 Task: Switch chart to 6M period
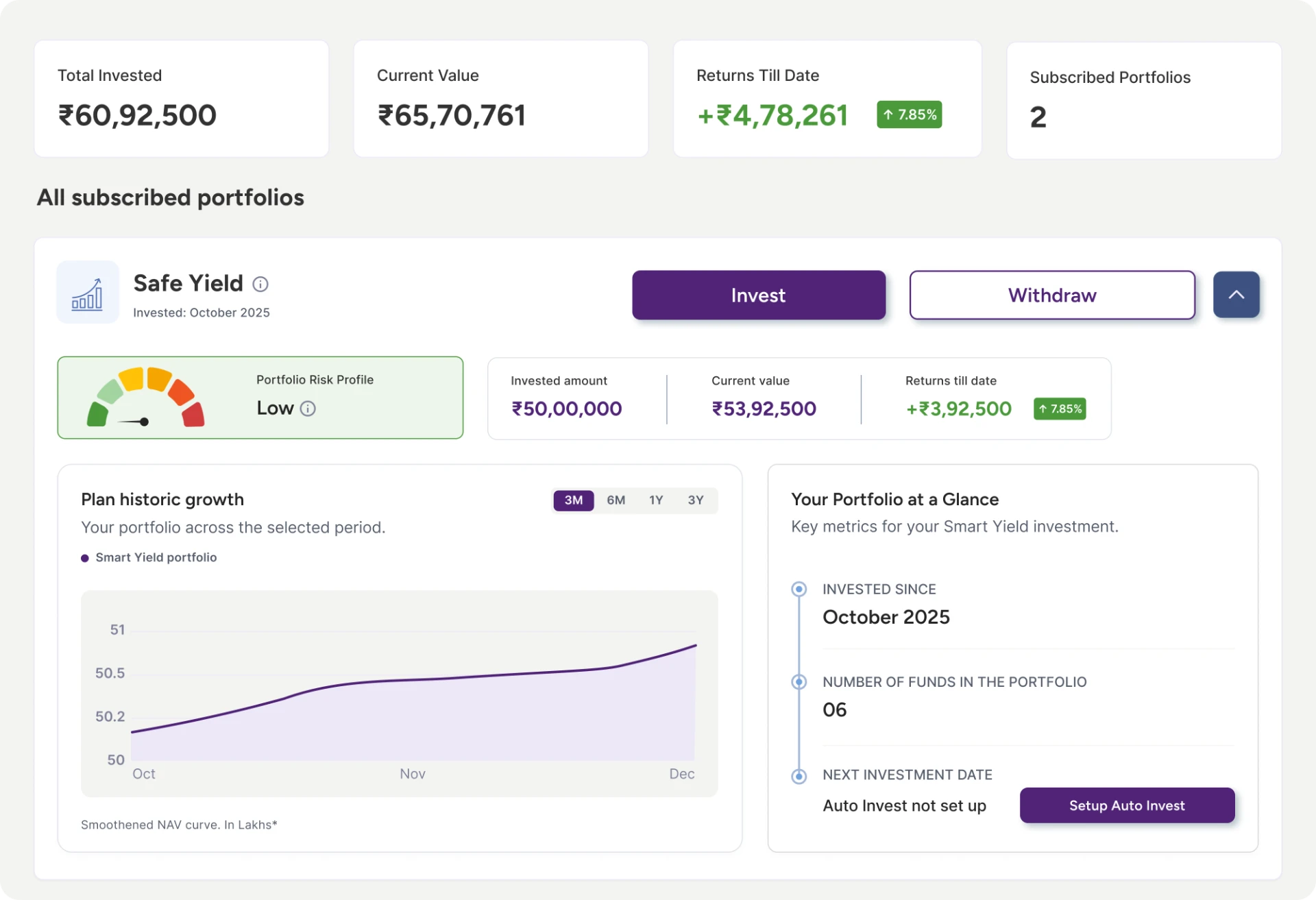tap(616, 500)
